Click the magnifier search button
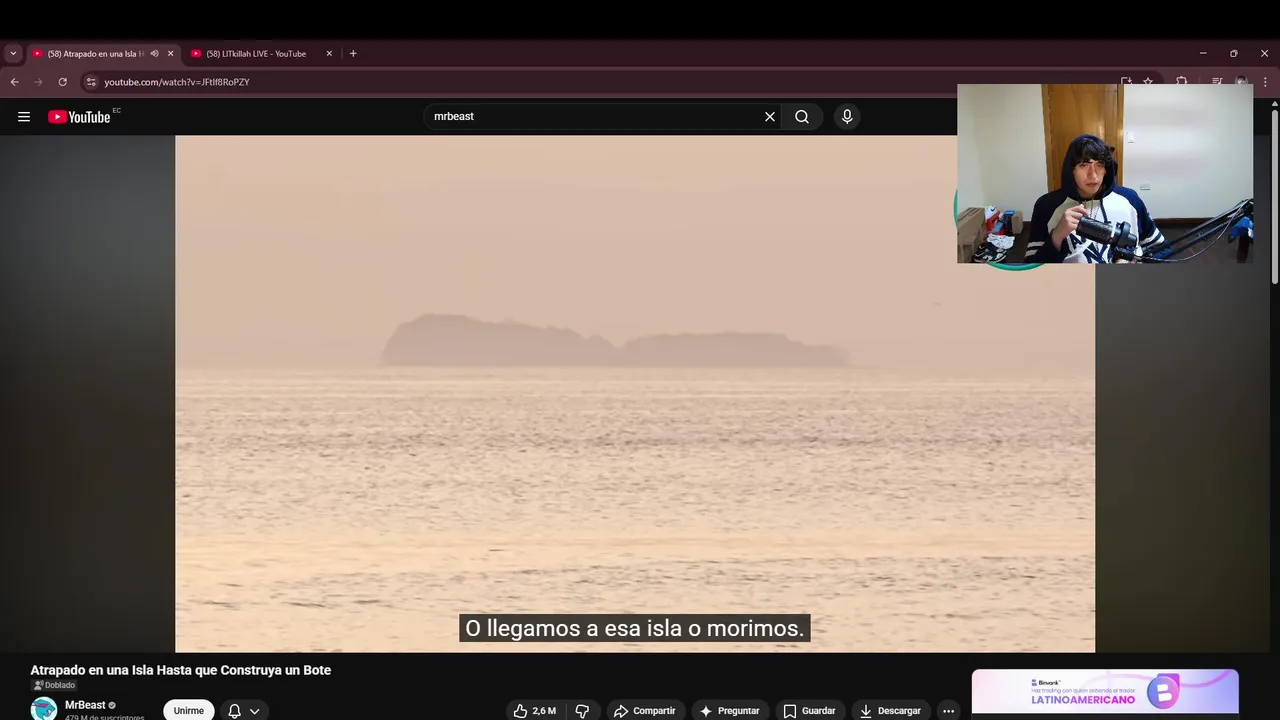Image resolution: width=1280 pixels, height=720 pixels. point(802,117)
